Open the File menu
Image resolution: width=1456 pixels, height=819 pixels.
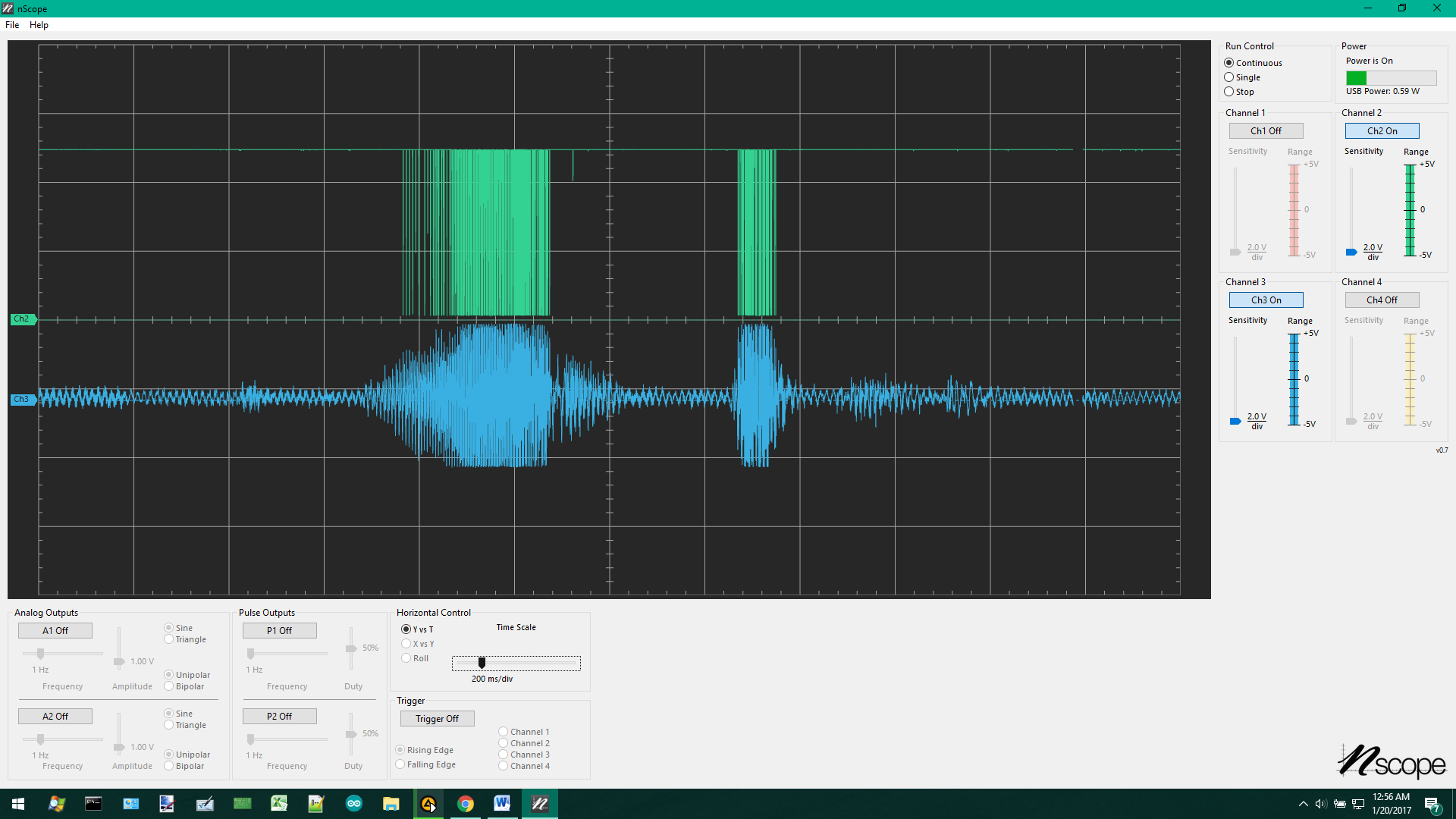click(11, 24)
